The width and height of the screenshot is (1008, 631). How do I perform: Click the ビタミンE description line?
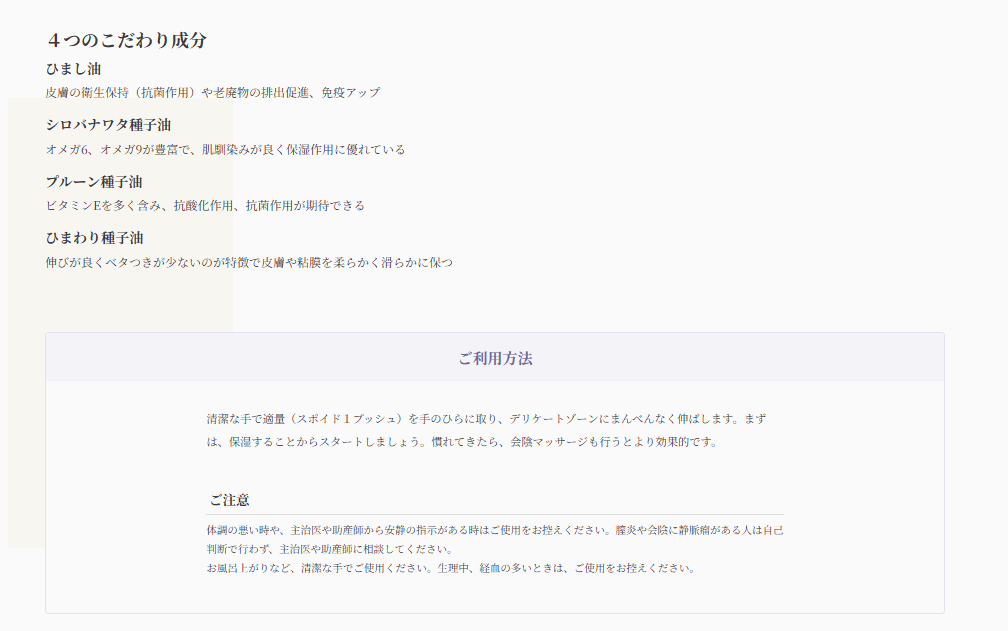point(205,206)
